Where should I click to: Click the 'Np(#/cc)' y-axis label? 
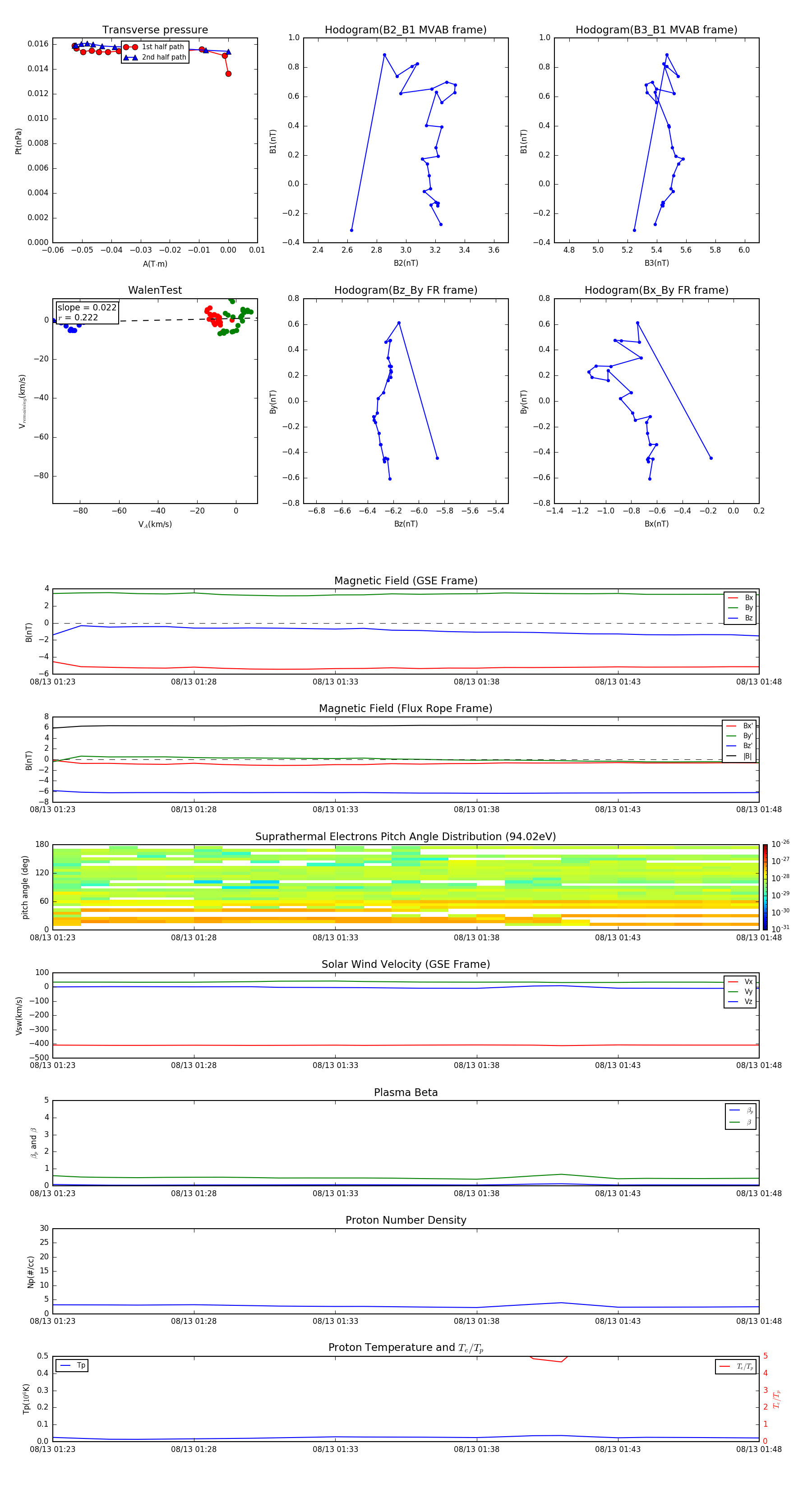(31, 1272)
